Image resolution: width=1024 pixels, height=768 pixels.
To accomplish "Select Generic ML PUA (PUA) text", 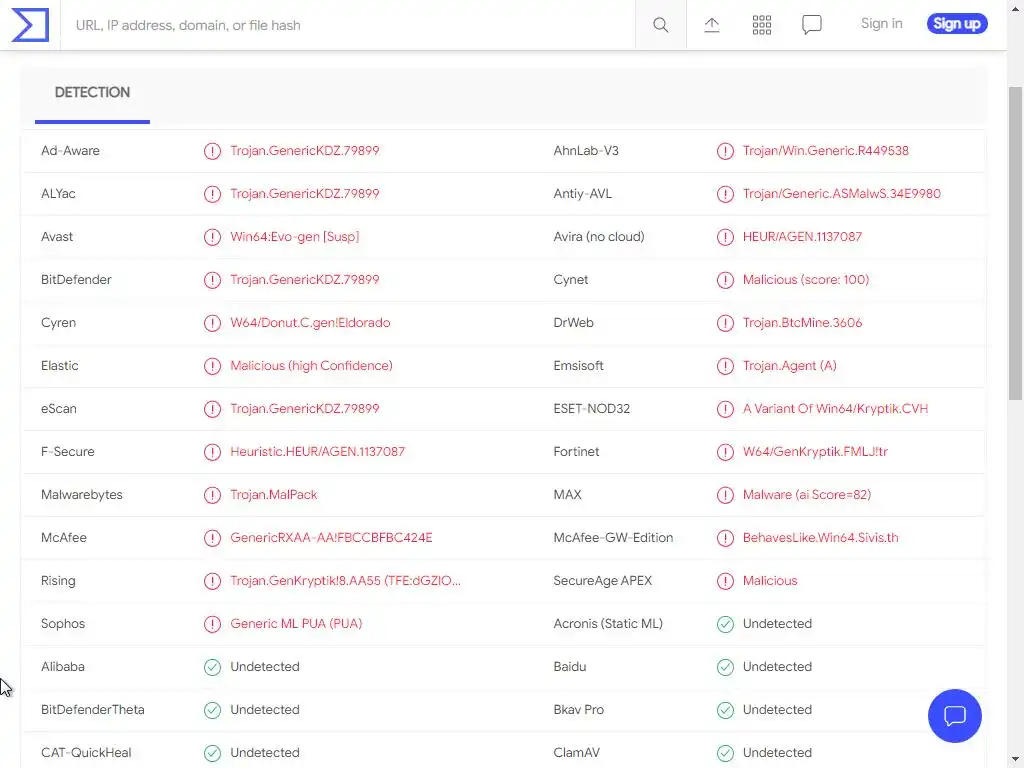I will click(296, 624).
